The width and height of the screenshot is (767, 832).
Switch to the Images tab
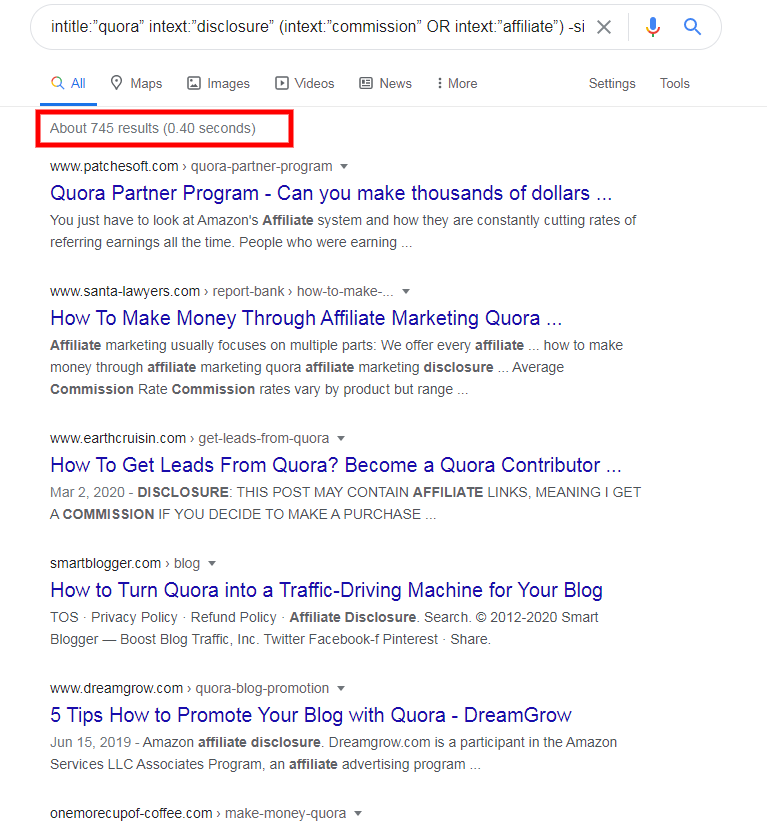(218, 83)
